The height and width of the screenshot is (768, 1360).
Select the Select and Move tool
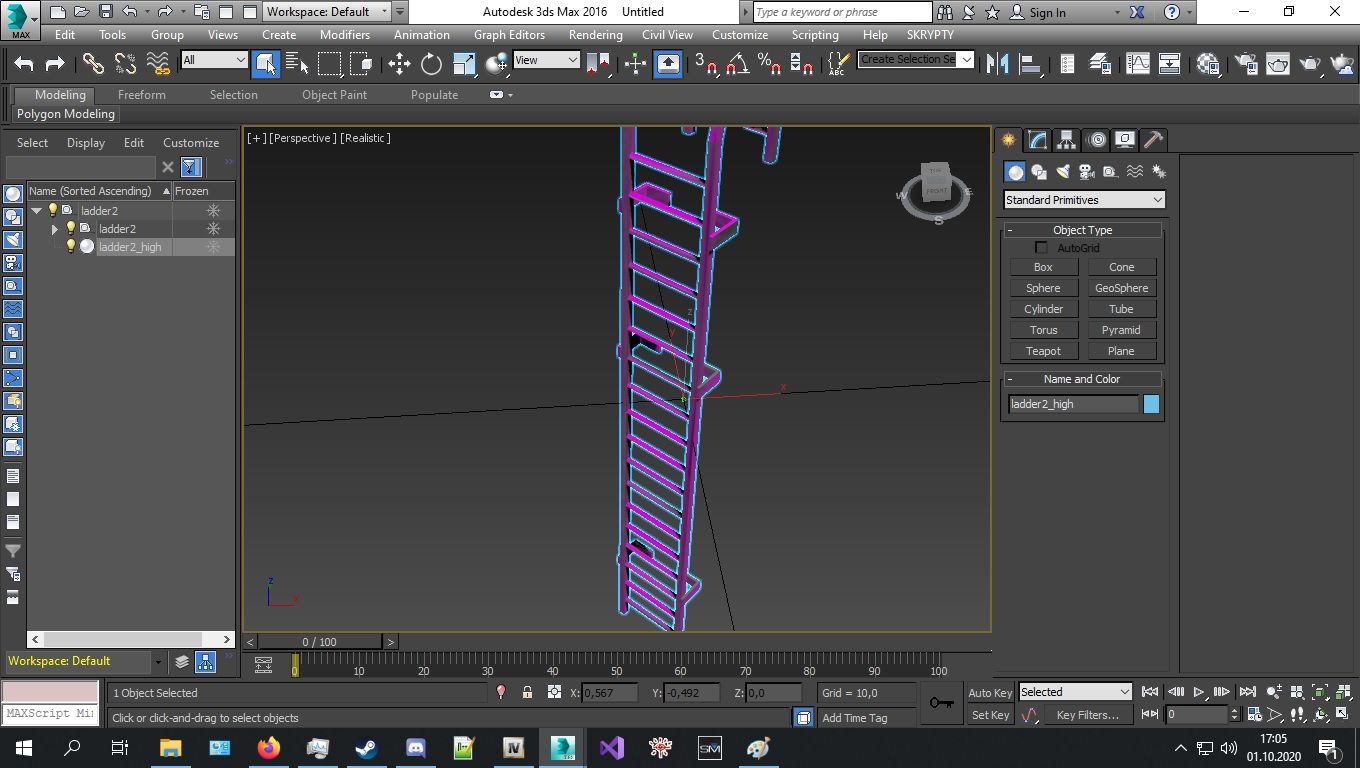(x=398, y=63)
